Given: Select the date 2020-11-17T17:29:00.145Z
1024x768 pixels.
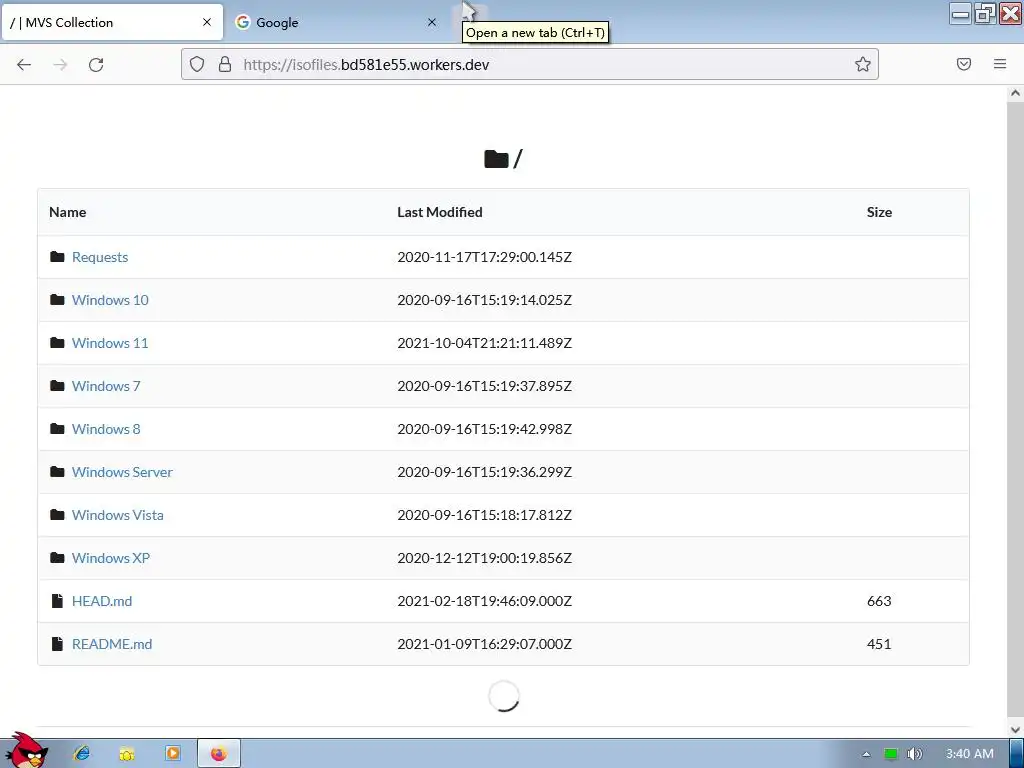Looking at the screenshot, I should [x=485, y=257].
